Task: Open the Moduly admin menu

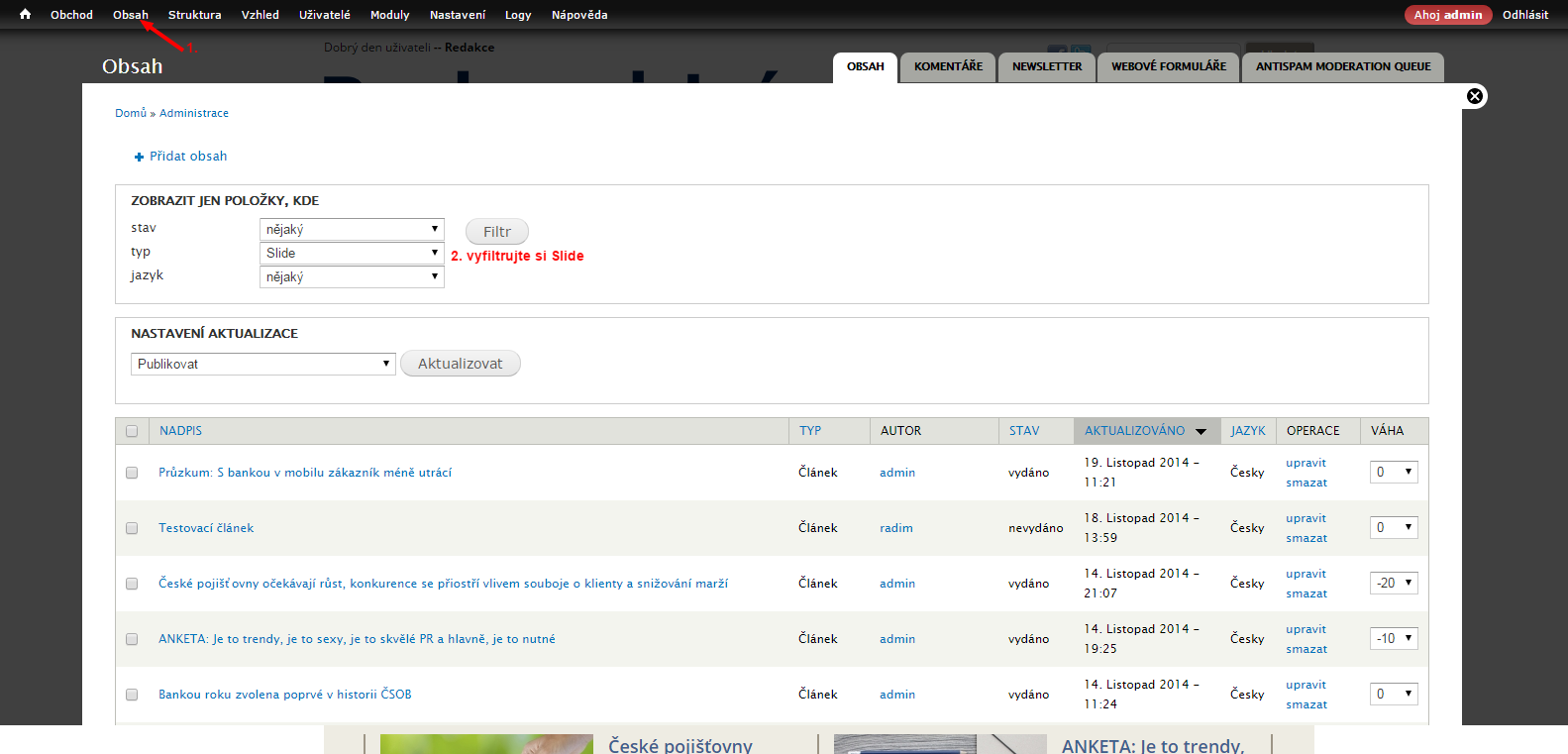Action: pyautogui.click(x=390, y=15)
